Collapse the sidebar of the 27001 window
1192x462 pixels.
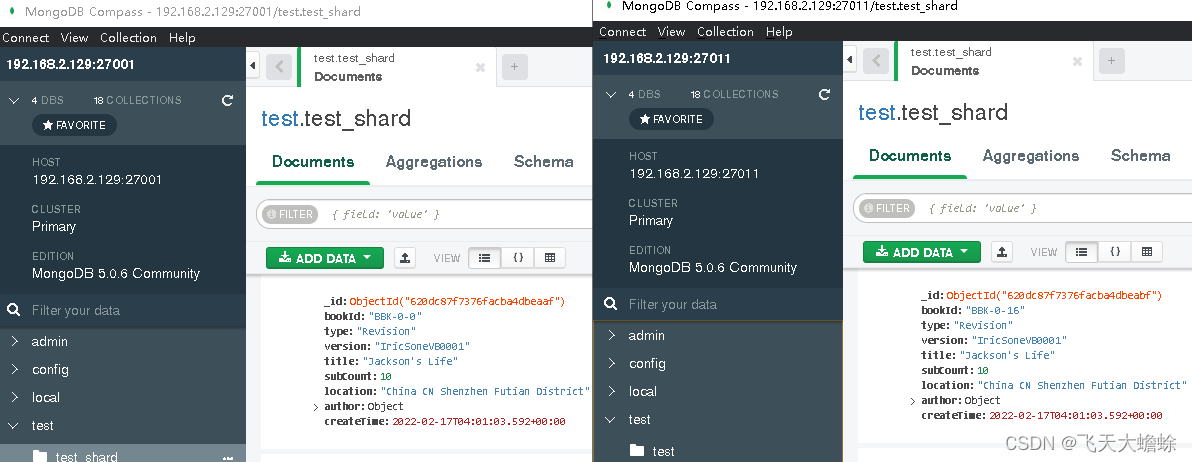pos(252,66)
